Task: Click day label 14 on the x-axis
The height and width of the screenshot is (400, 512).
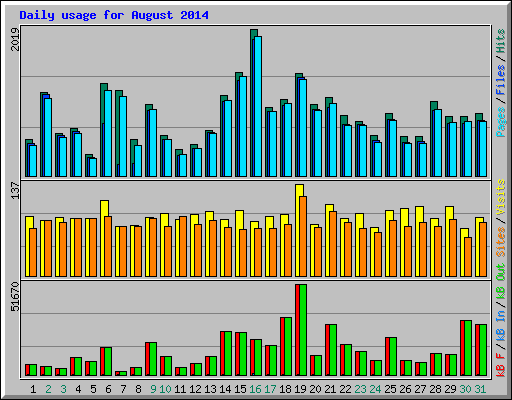Action: point(225,389)
